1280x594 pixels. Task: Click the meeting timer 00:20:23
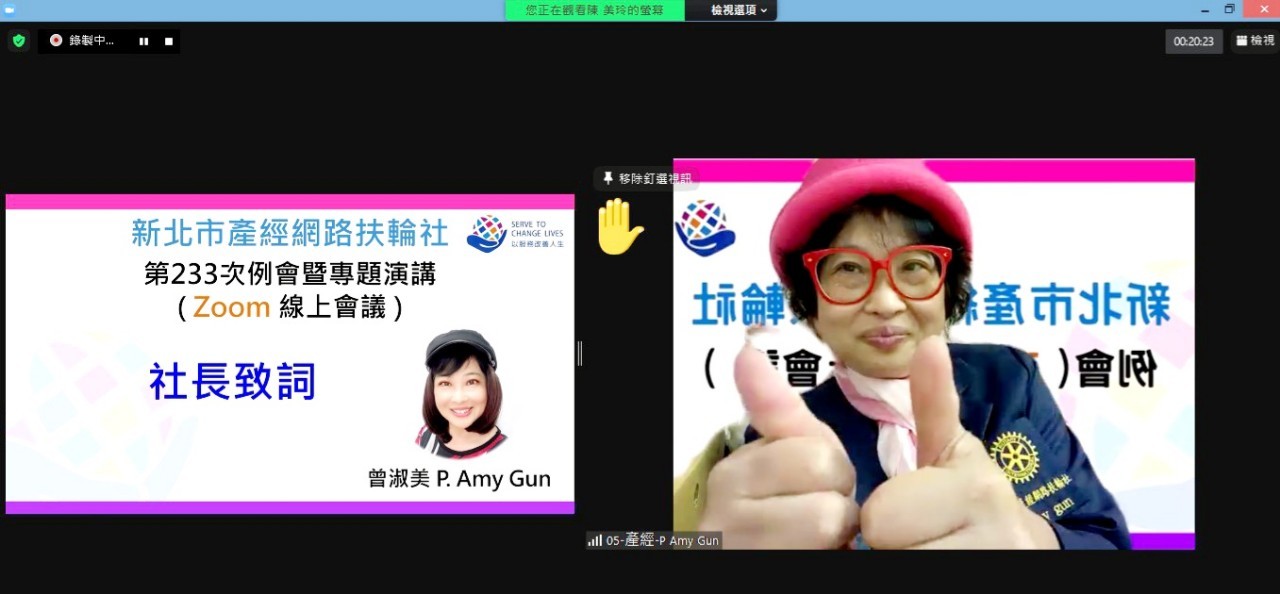coord(1193,42)
